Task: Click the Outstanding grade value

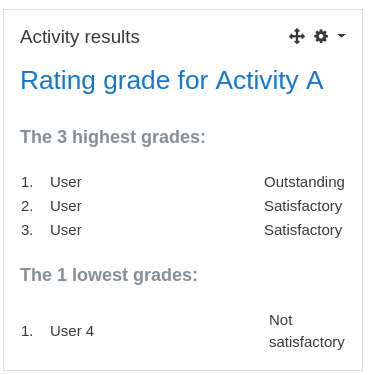Action: point(304,182)
